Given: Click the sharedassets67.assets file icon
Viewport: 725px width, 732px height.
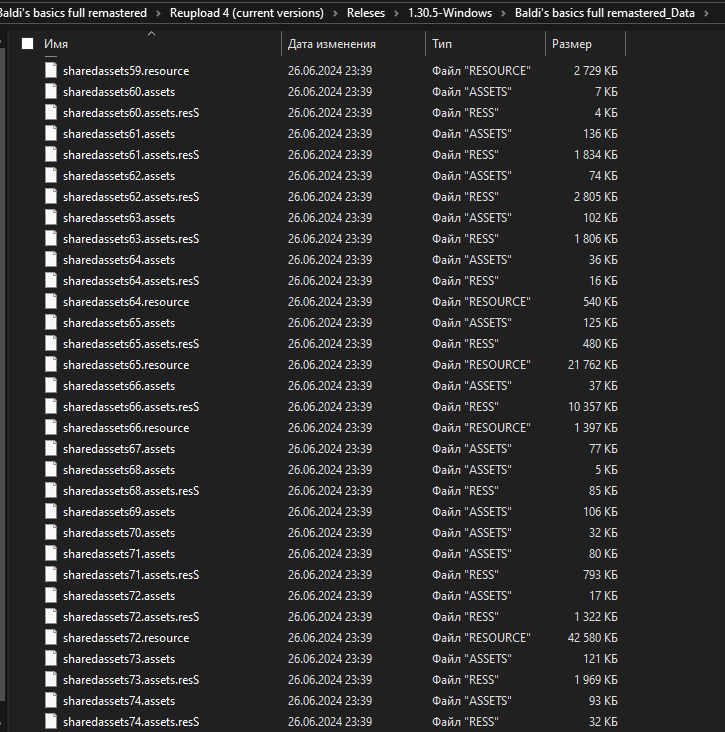Looking at the screenshot, I should click(51, 449).
